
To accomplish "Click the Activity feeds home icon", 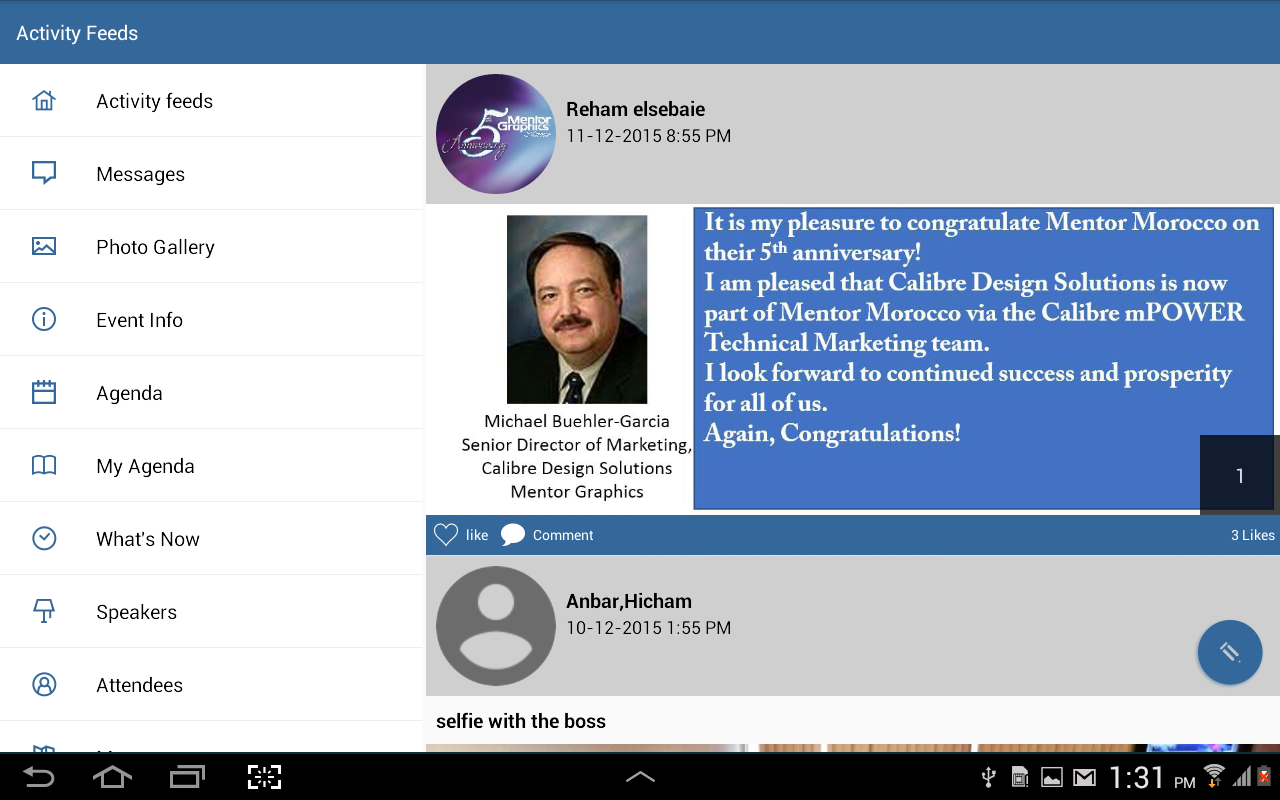I will (x=44, y=101).
